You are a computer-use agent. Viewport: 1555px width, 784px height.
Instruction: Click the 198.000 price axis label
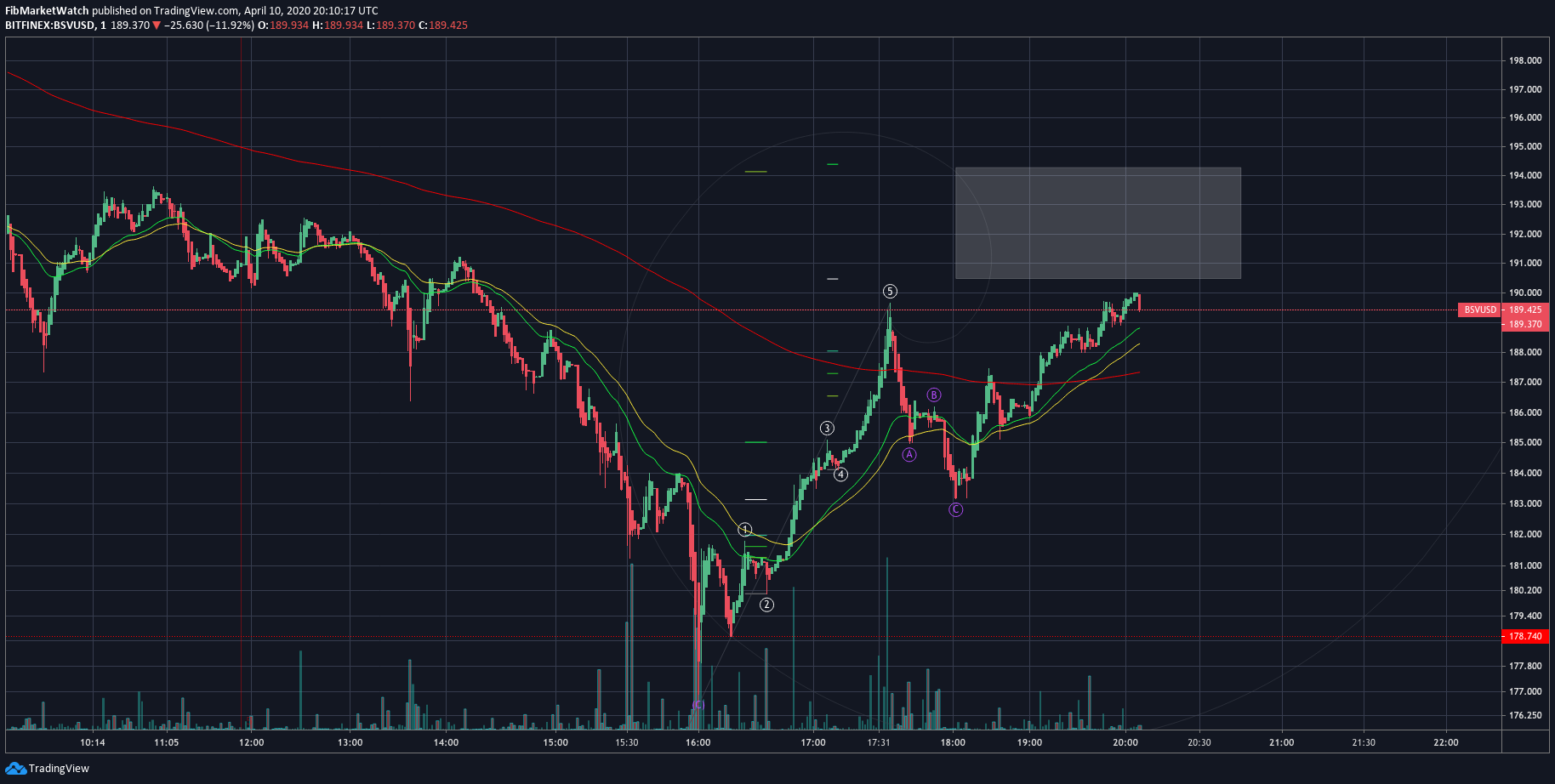1525,60
